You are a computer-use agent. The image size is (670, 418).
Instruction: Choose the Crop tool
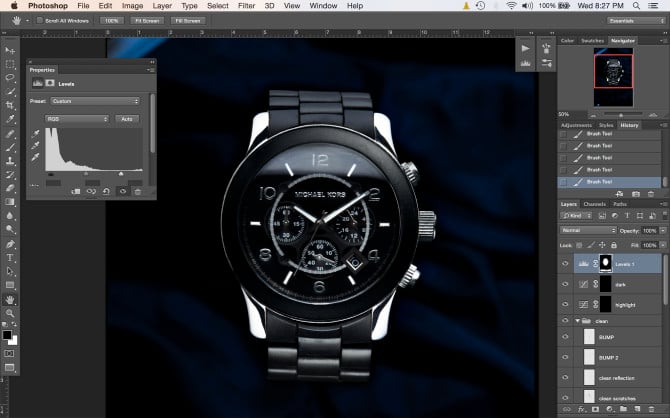click(x=10, y=105)
